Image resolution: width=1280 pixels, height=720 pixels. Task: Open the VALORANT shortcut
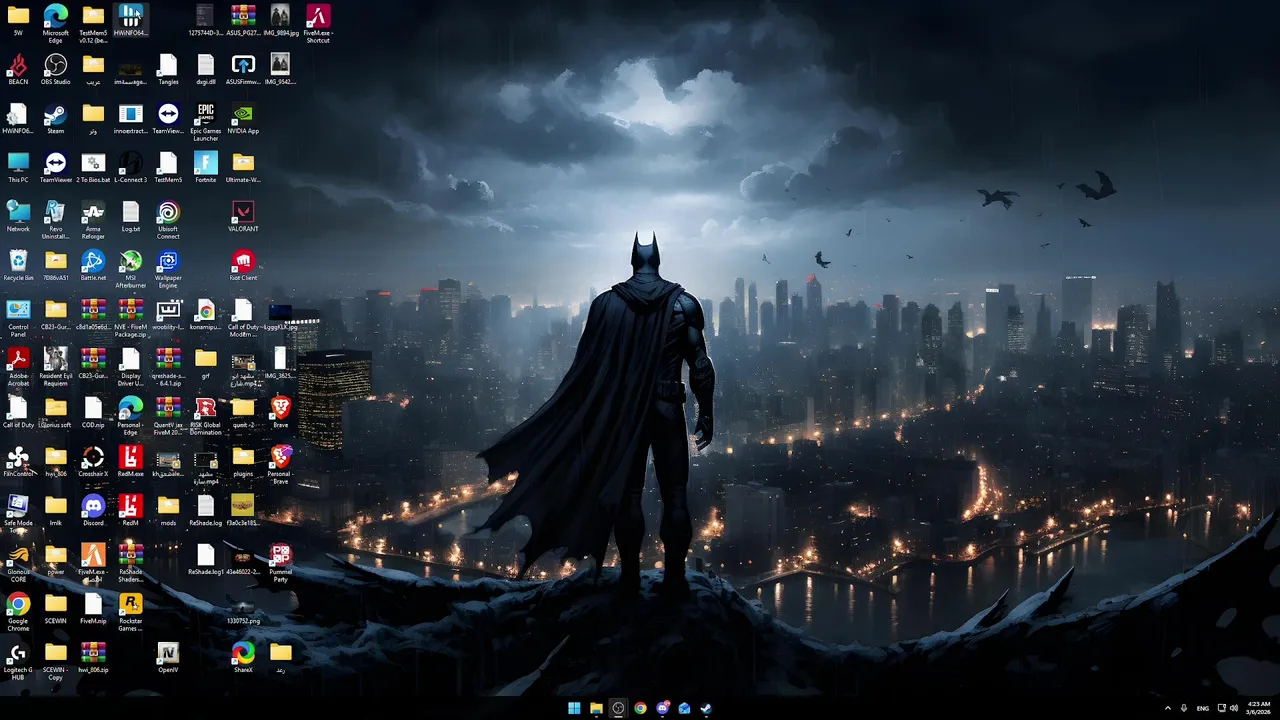[243, 218]
